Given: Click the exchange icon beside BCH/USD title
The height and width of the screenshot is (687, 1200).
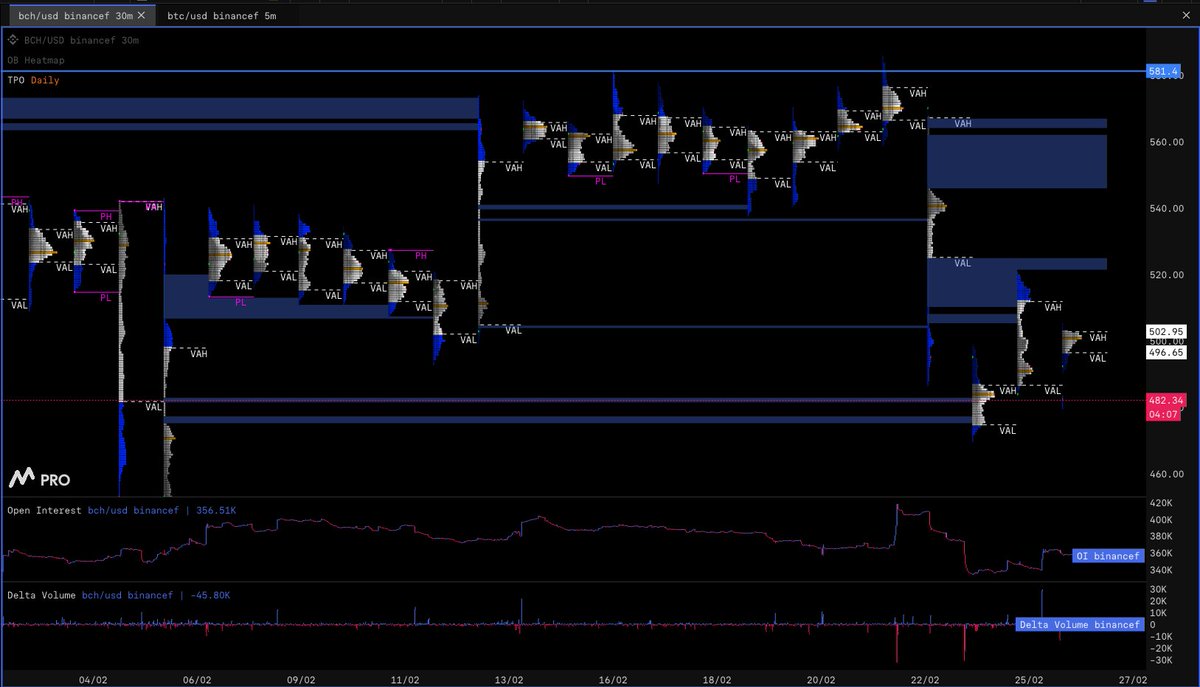Looking at the screenshot, I should pyautogui.click(x=13, y=40).
